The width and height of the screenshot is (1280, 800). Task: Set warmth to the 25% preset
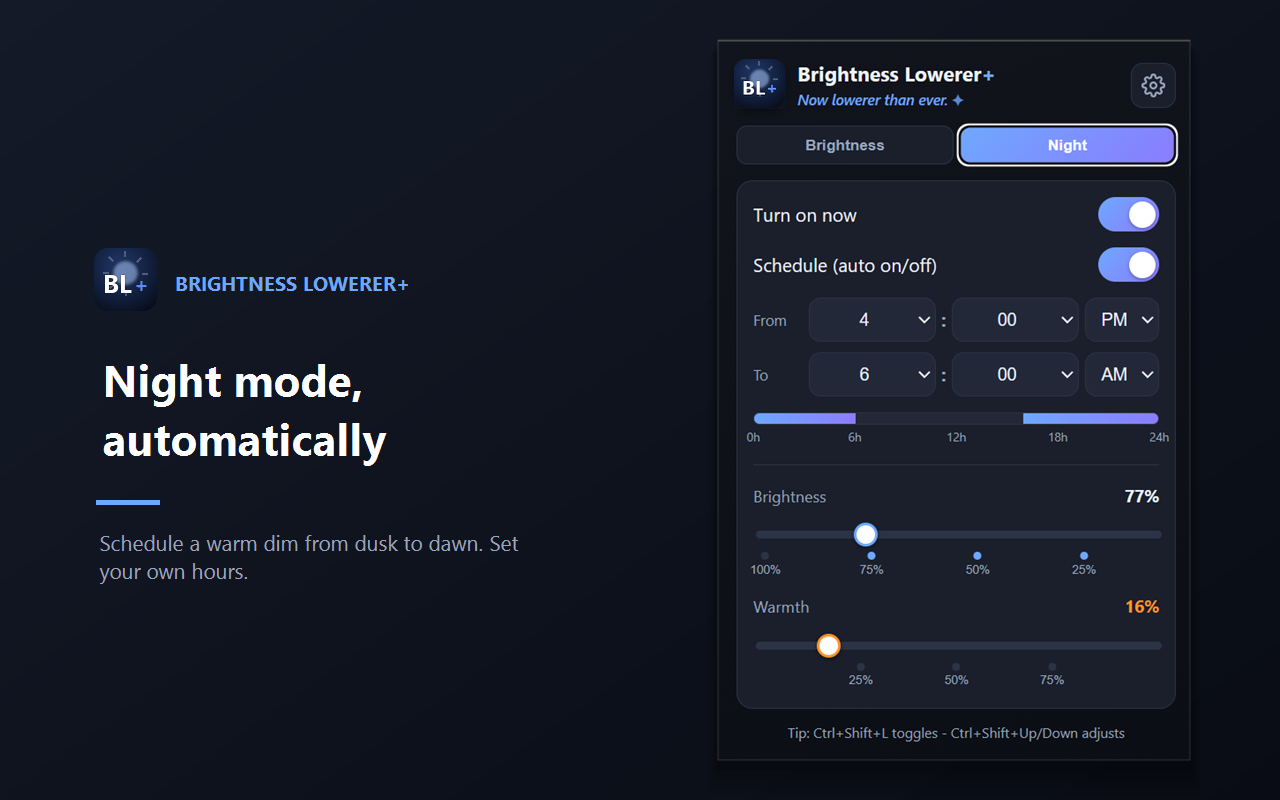click(x=860, y=673)
